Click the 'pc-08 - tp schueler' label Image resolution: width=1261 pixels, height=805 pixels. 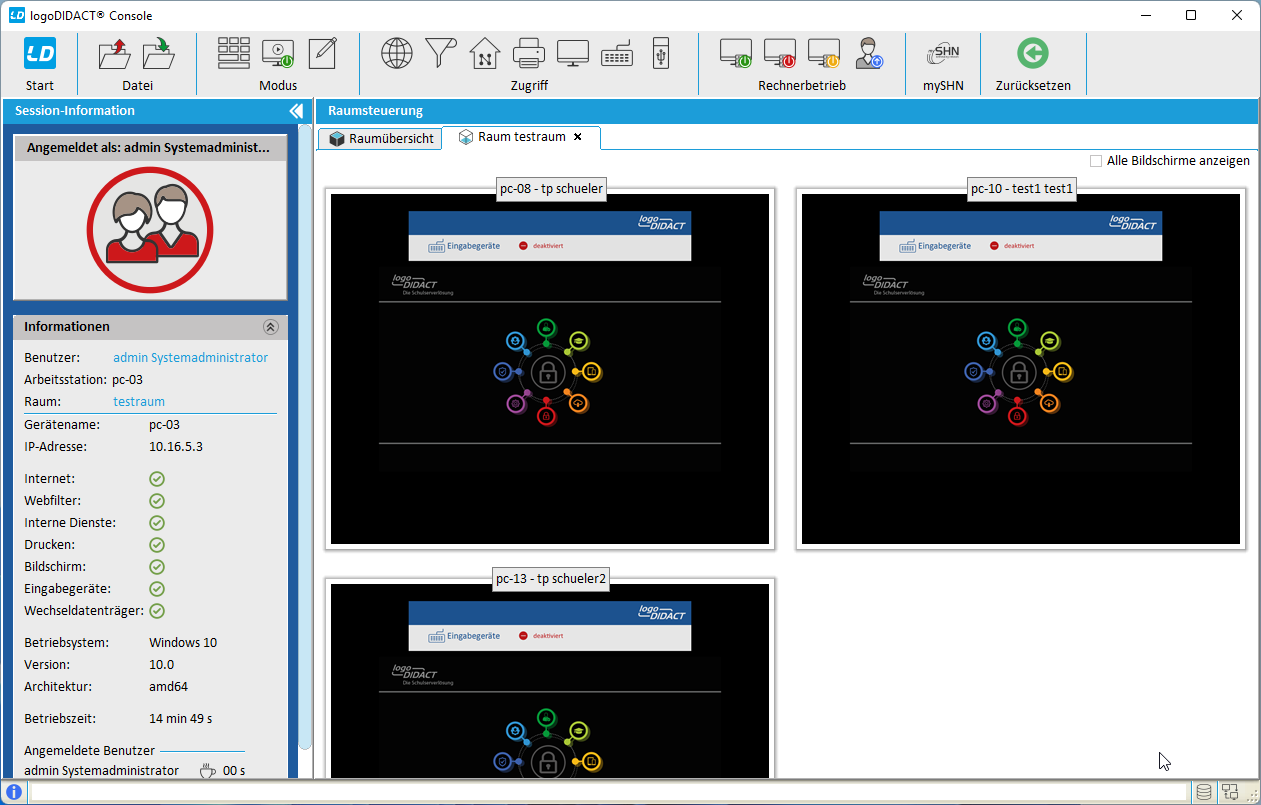pyautogui.click(x=551, y=187)
